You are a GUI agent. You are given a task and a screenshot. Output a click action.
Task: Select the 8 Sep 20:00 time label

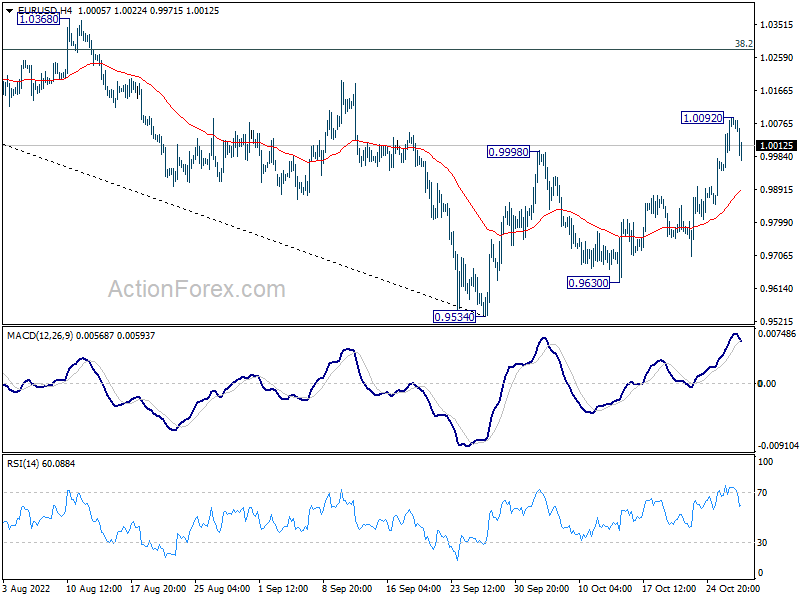point(347,589)
